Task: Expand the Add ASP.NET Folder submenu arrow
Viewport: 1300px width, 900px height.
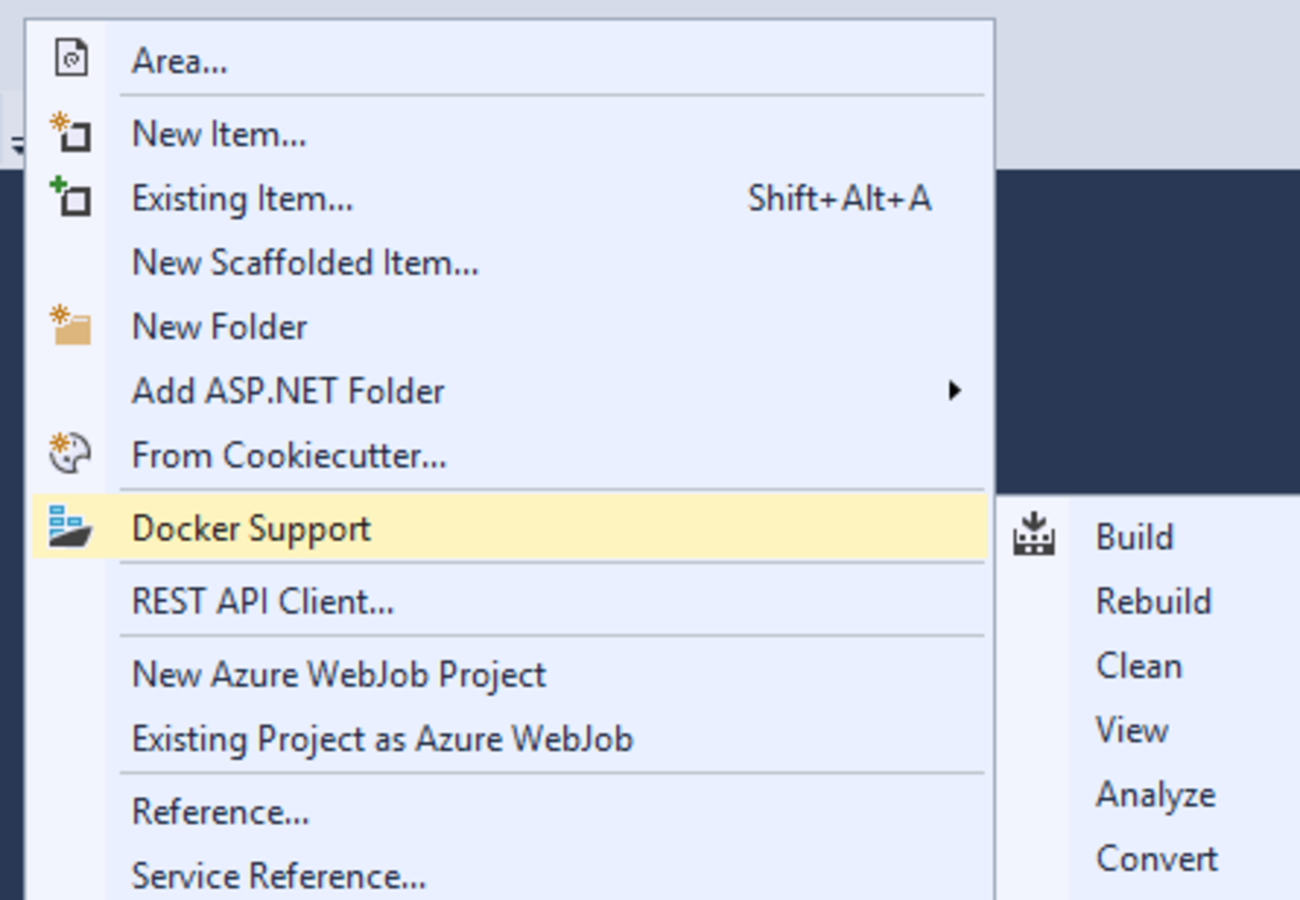Action: coord(954,391)
